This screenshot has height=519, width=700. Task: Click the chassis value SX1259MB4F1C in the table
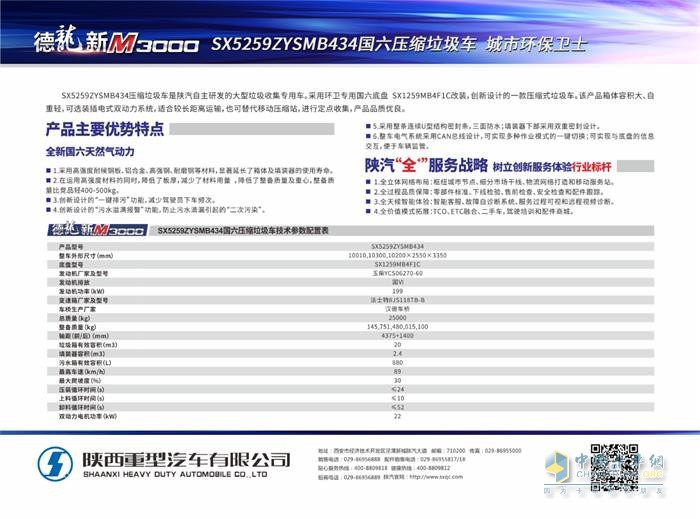point(397,264)
